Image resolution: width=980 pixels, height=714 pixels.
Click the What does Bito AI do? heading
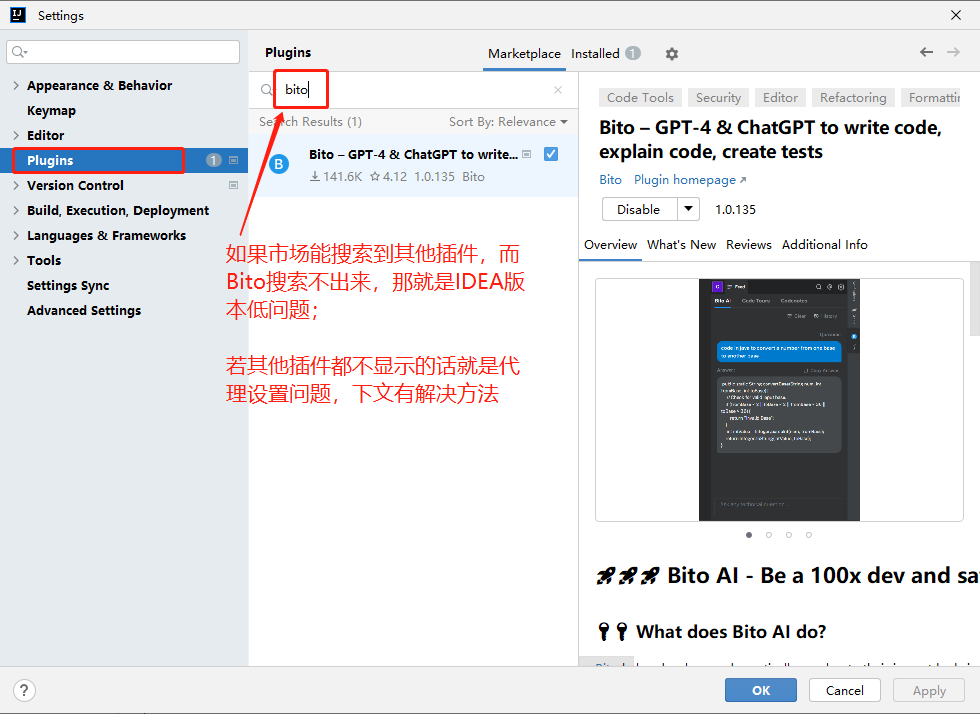pyautogui.click(x=731, y=631)
